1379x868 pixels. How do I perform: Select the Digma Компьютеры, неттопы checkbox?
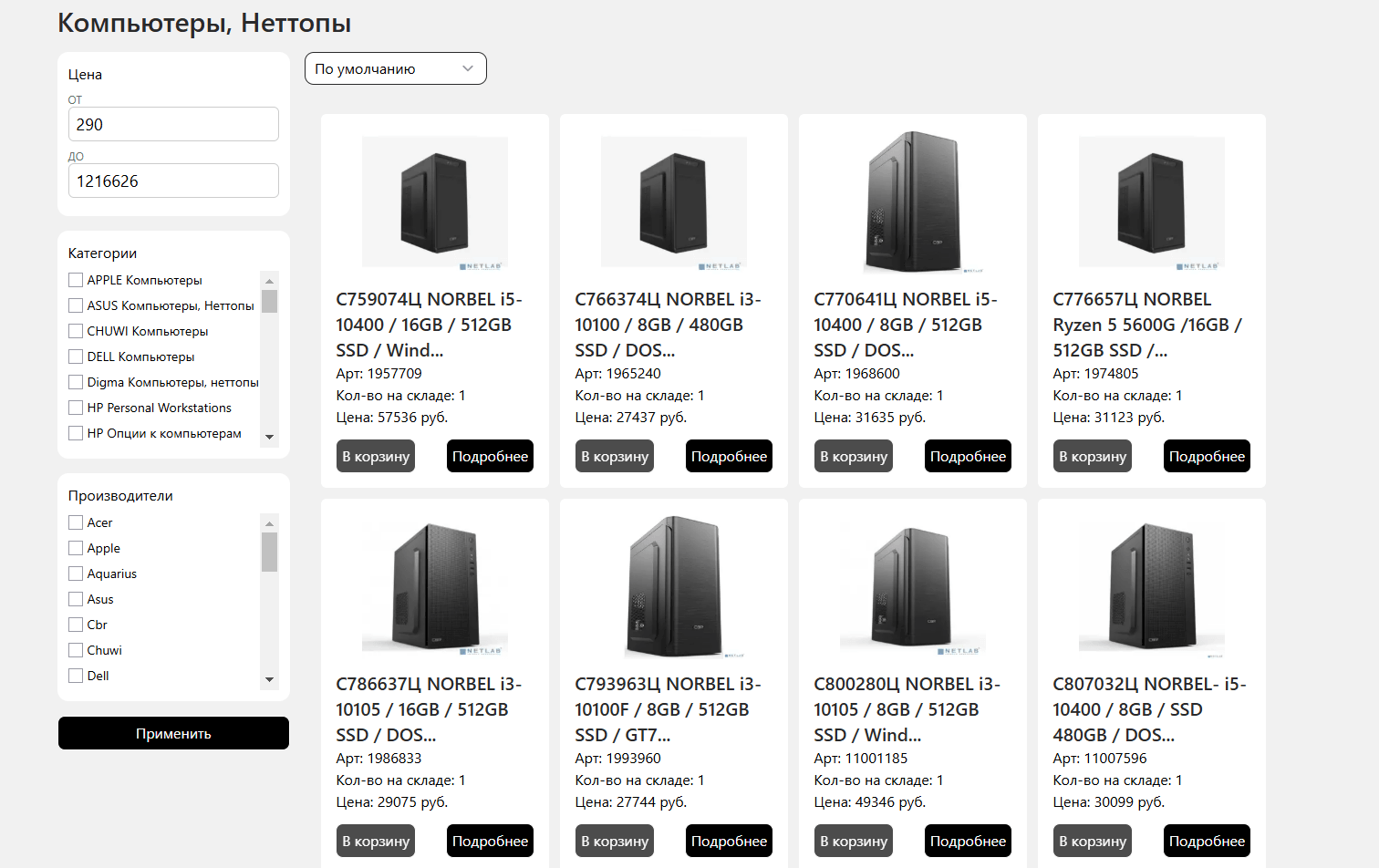tap(76, 382)
